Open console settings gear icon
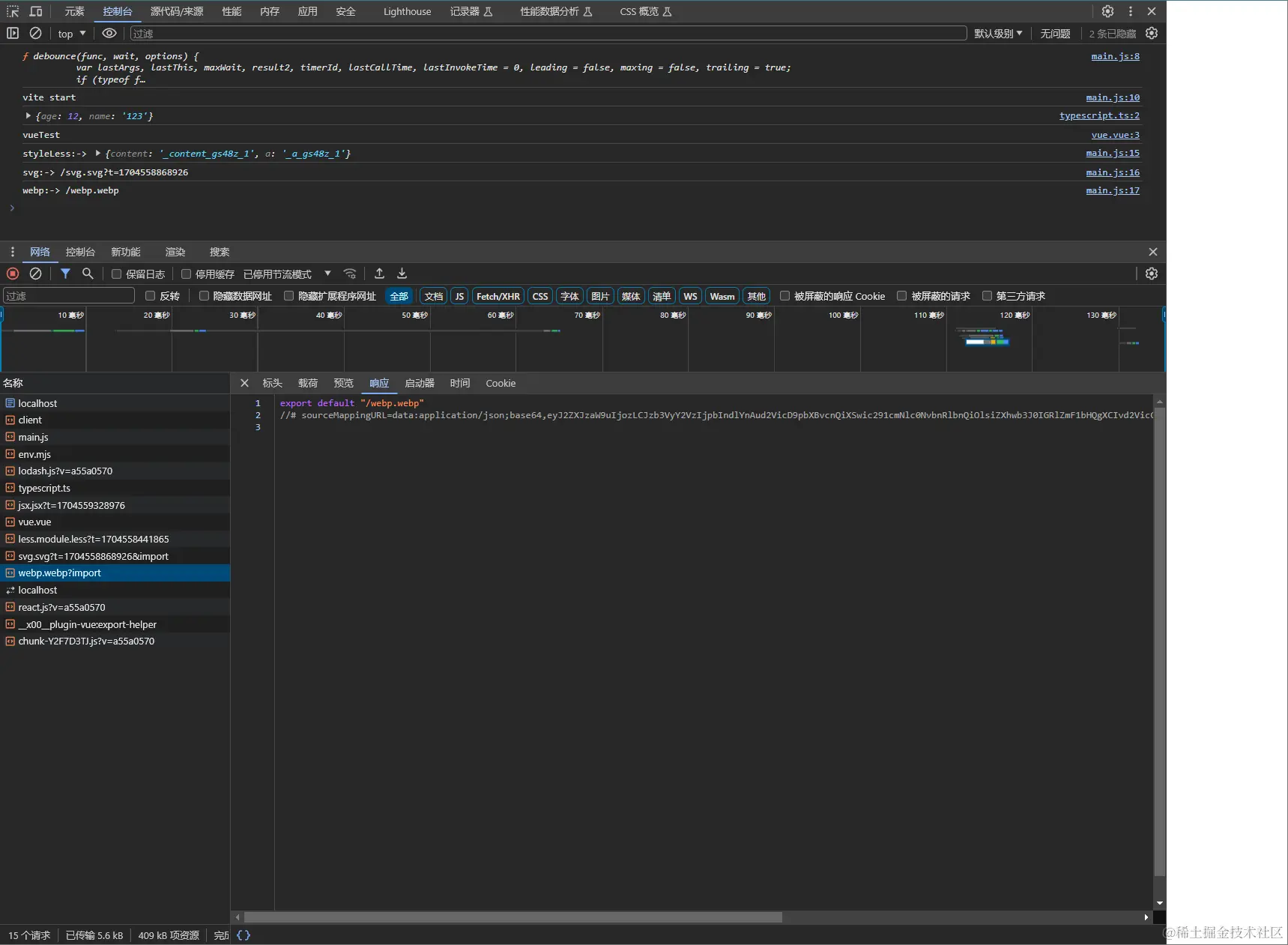The width and height of the screenshot is (1288, 945). (1152, 33)
